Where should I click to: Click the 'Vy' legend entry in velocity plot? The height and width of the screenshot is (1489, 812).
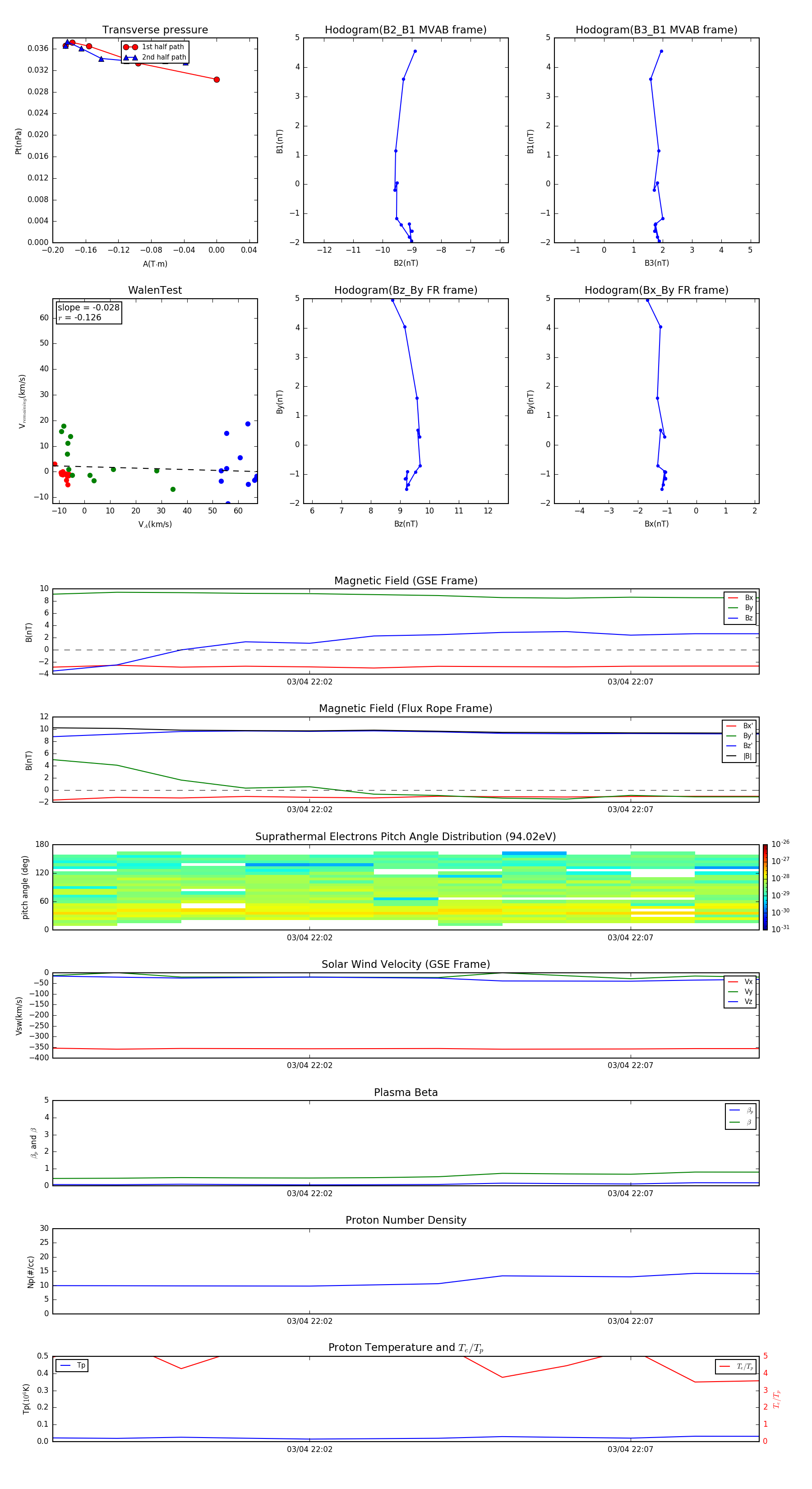(x=740, y=991)
